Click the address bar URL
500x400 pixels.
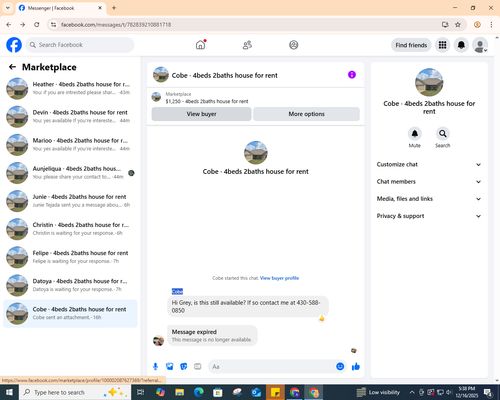116,25
